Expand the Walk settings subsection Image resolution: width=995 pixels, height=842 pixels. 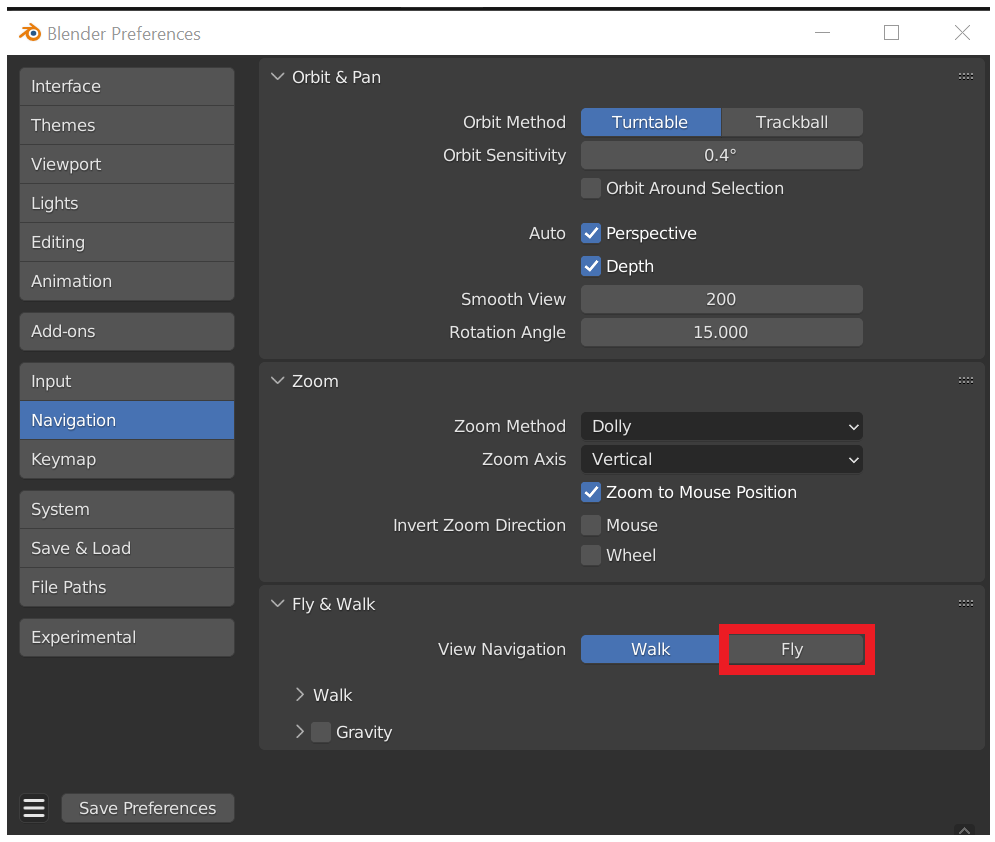point(300,694)
